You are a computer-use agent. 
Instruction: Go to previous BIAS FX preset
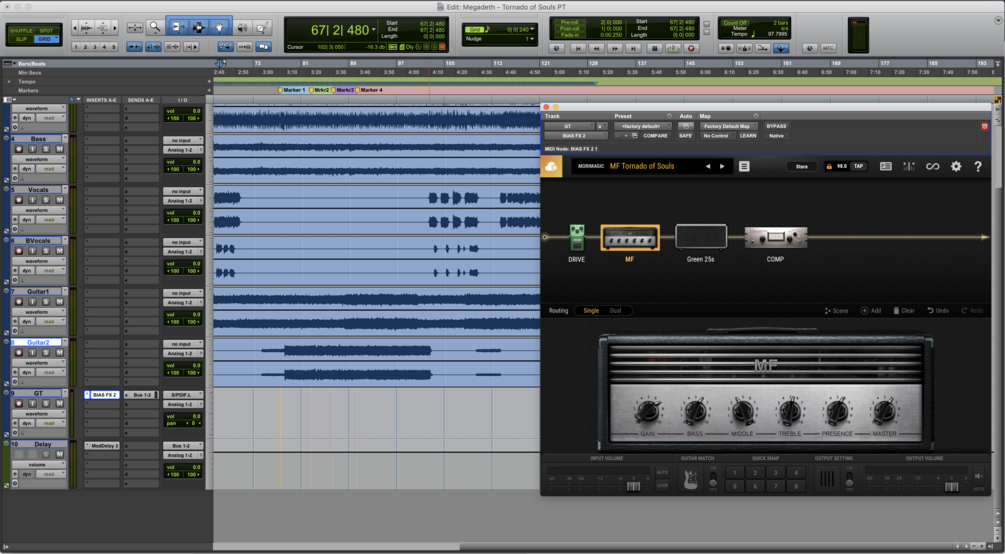(708, 166)
